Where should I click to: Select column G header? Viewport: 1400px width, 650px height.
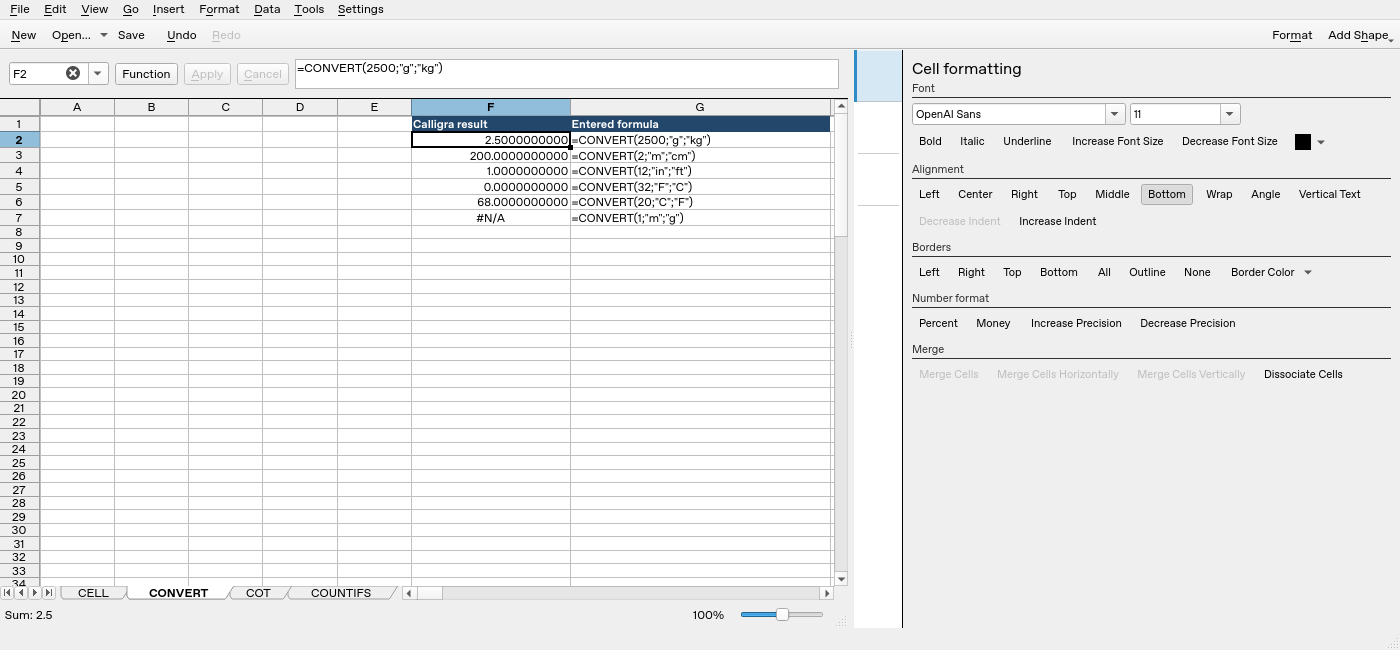coord(700,107)
